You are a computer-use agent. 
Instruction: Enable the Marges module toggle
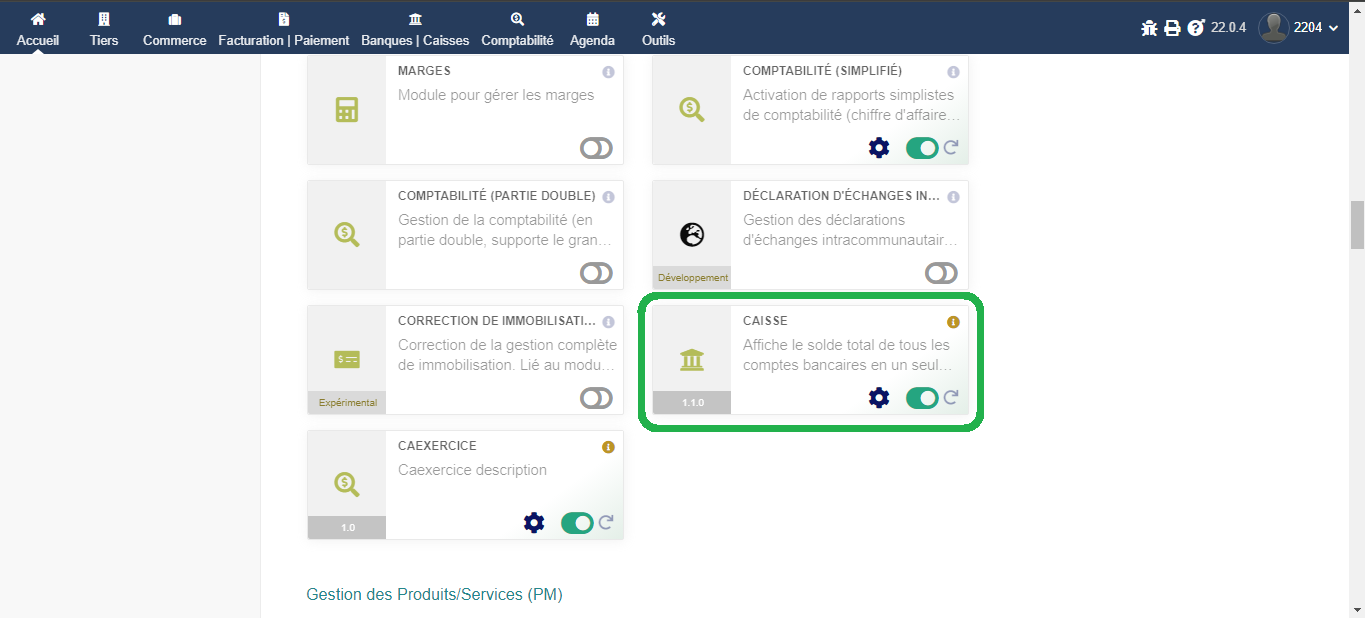click(596, 148)
